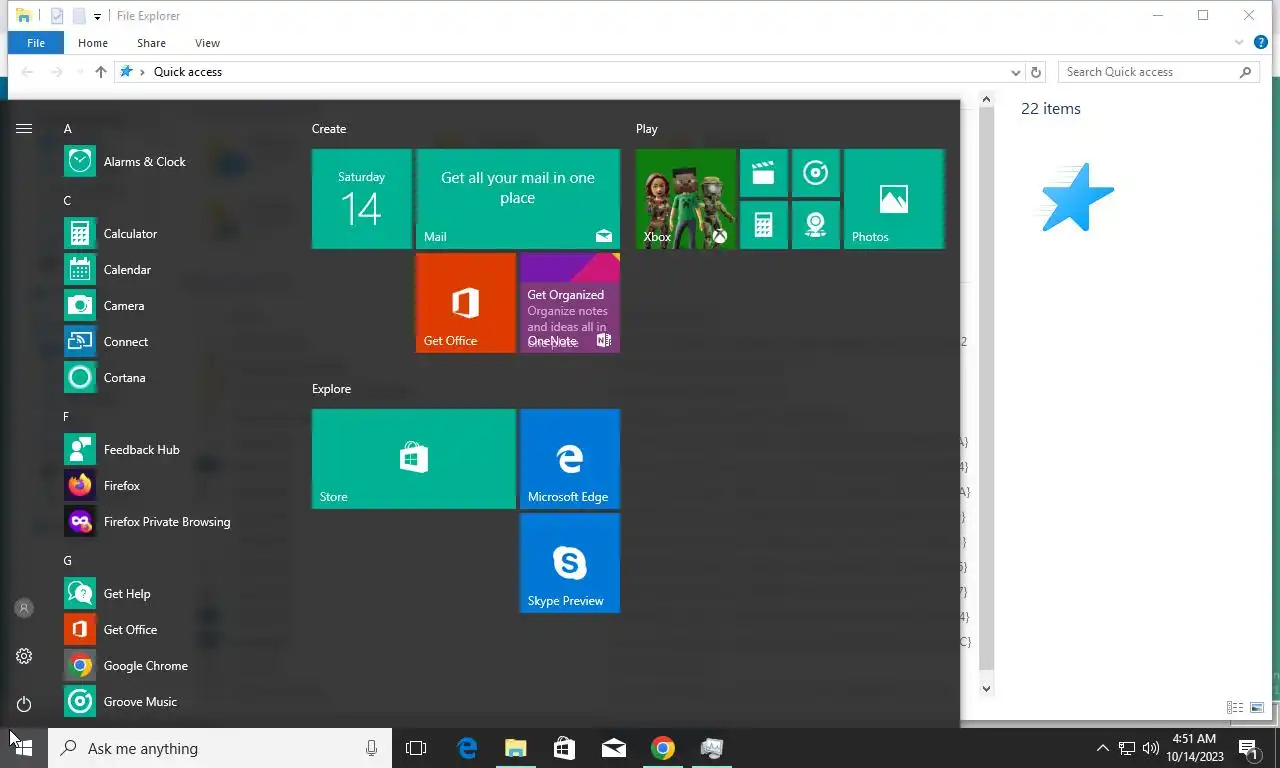1280x768 pixels.
Task: Open Settings gear in Start menu
Action: coord(24,656)
